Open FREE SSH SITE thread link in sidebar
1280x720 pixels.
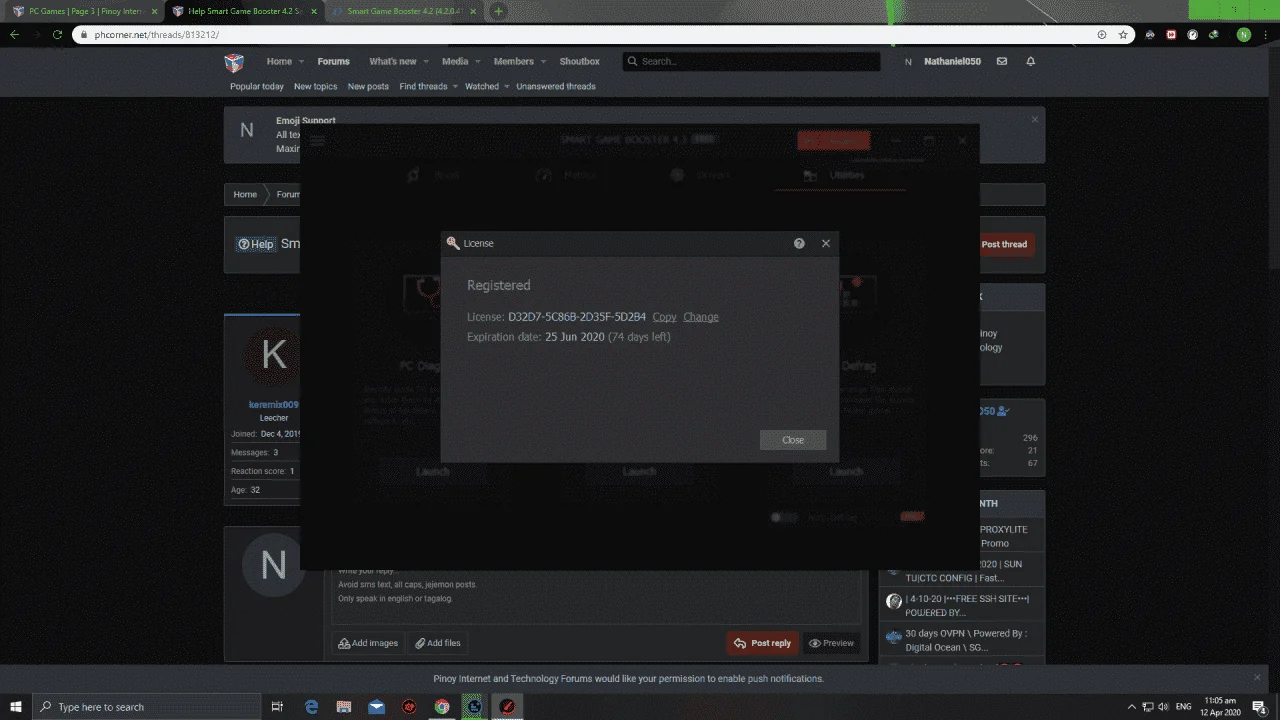967,605
